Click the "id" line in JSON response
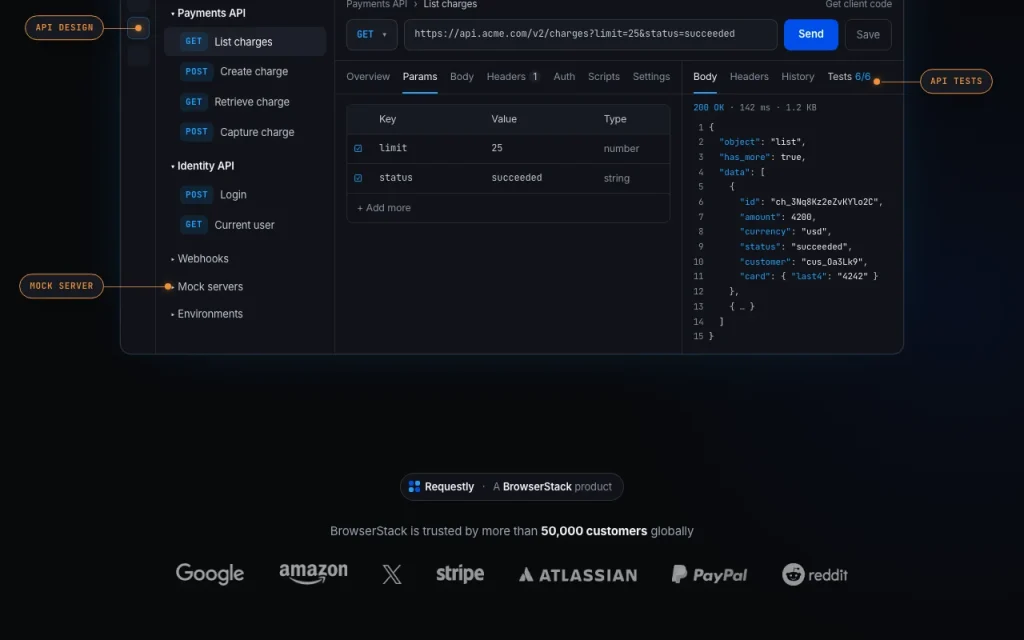 coord(811,202)
